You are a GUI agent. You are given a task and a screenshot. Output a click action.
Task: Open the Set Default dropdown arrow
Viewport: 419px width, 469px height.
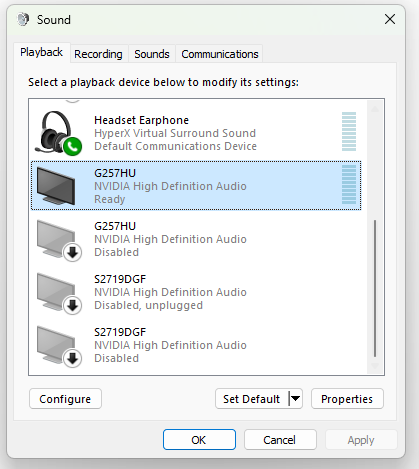click(x=295, y=399)
